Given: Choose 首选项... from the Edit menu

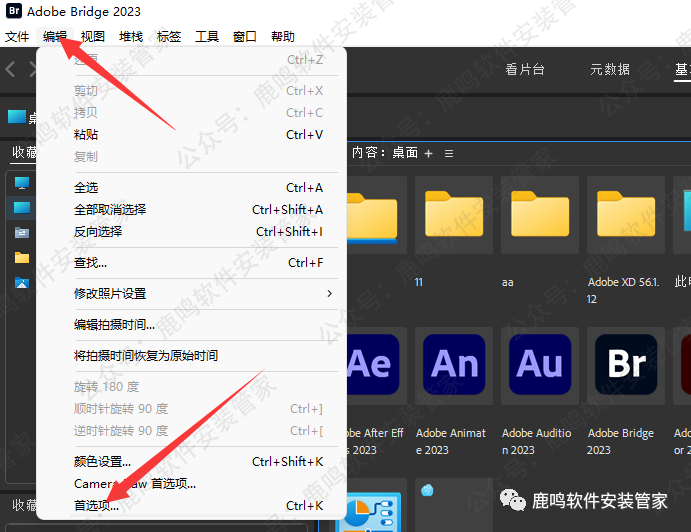Looking at the screenshot, I should [x=96, y=505].
